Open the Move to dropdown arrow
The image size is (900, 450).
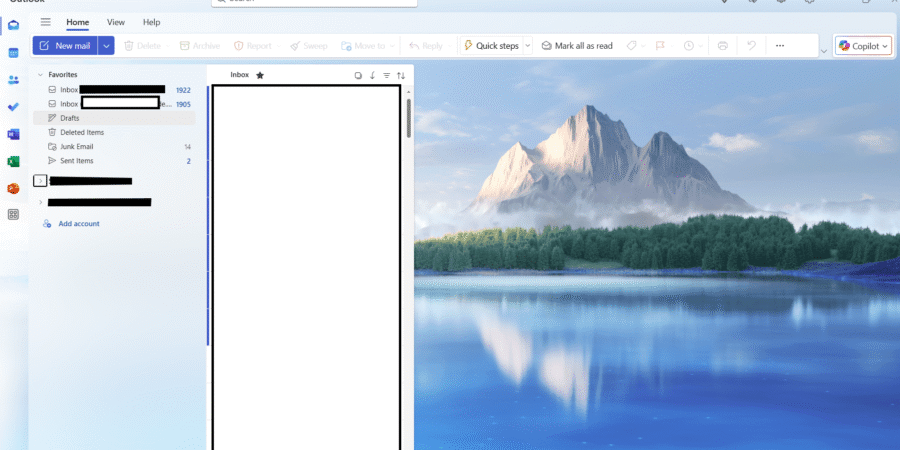[392, 46]
